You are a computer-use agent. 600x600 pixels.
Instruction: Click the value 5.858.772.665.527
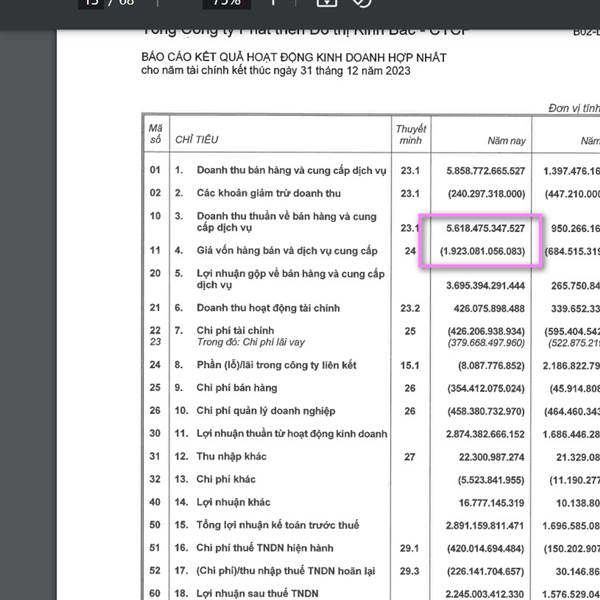[x=486, y=171]
